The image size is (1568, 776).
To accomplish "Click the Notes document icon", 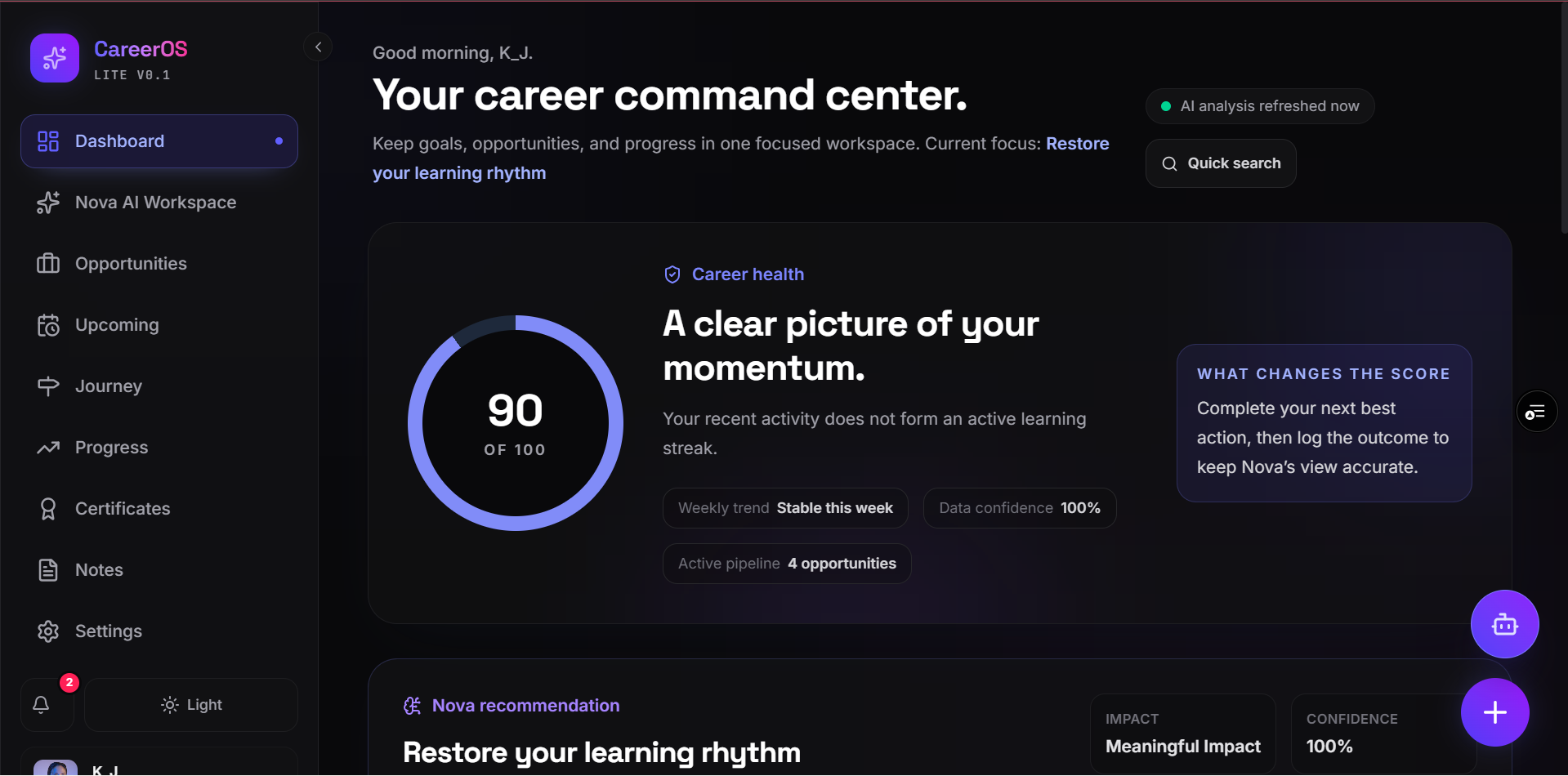I will (x=48, y=570).
